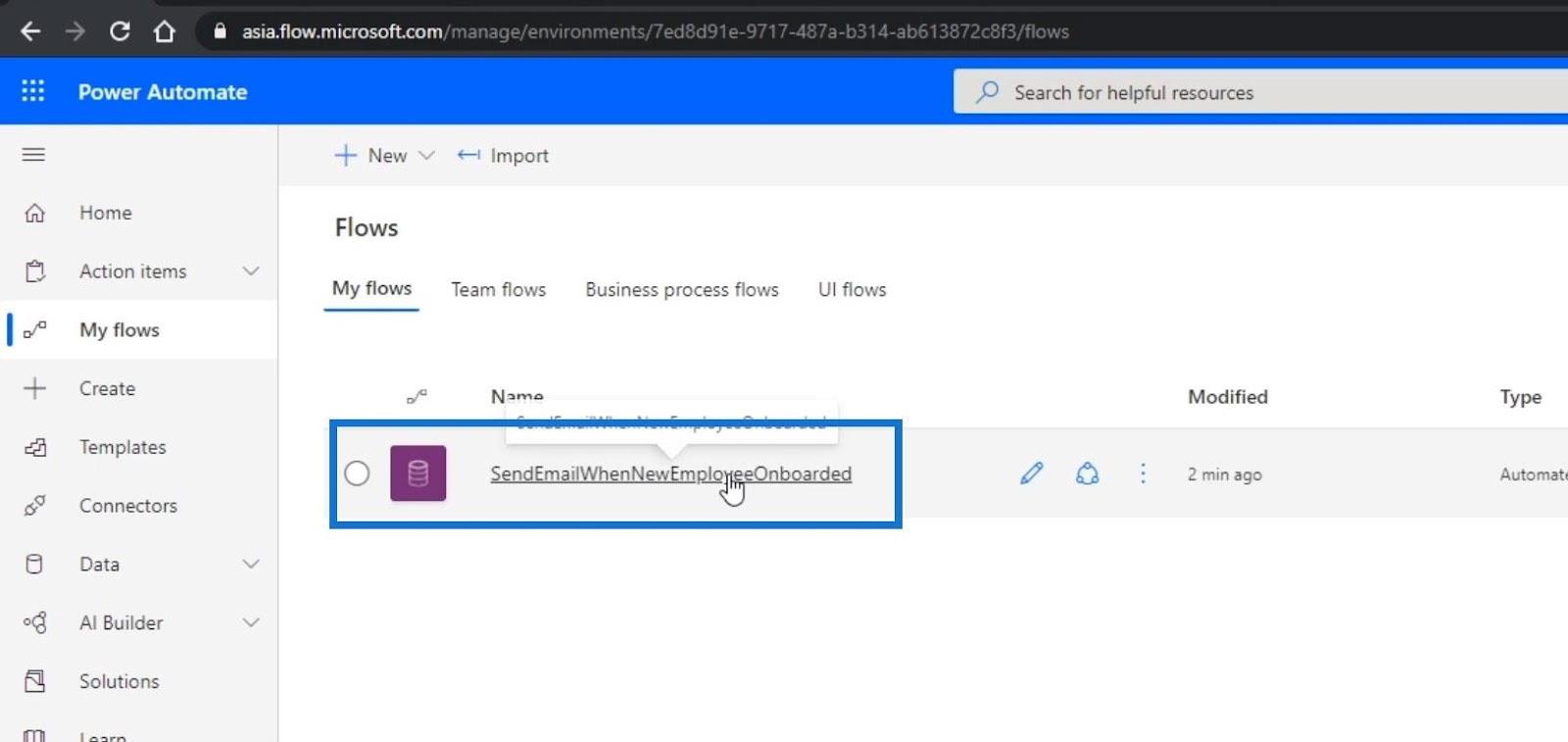Click the Create plus icon in sidebar
This screenshot has width=1568, height=742.
pyautogui.click(x=34, y=388)
